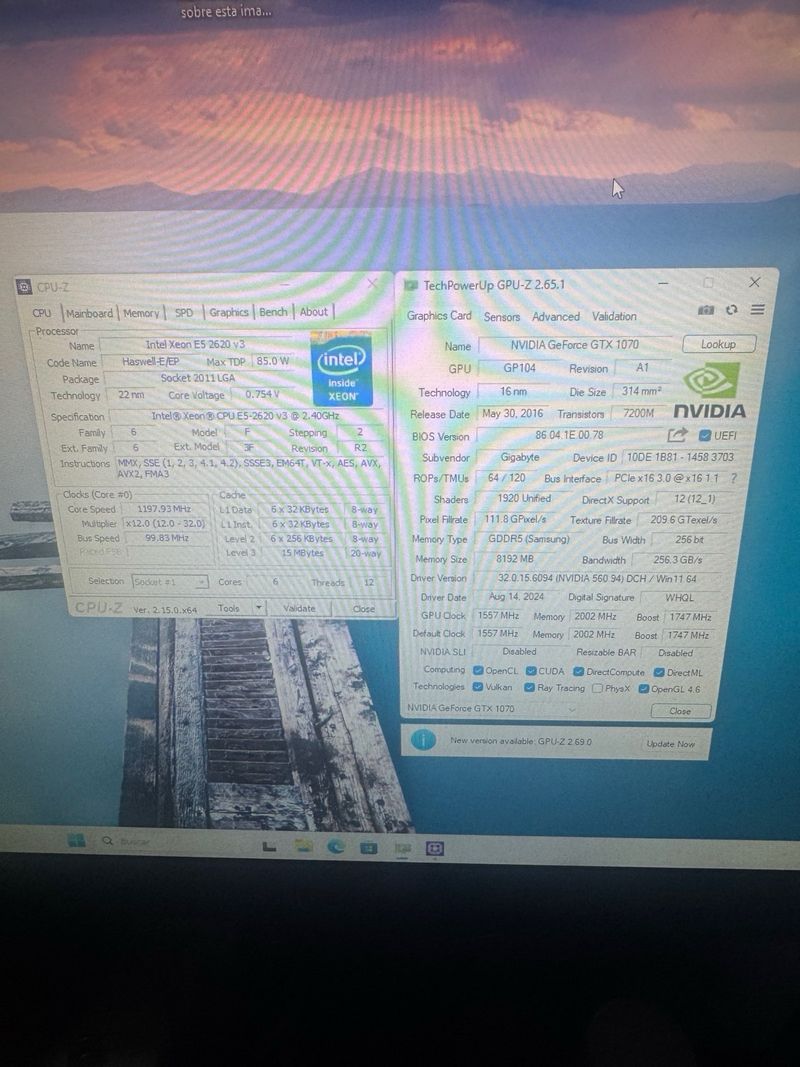Switch to the Advanced tab in GPU-Z
The height and width of the screenshot is (1067, 800).
click(556, 316)
